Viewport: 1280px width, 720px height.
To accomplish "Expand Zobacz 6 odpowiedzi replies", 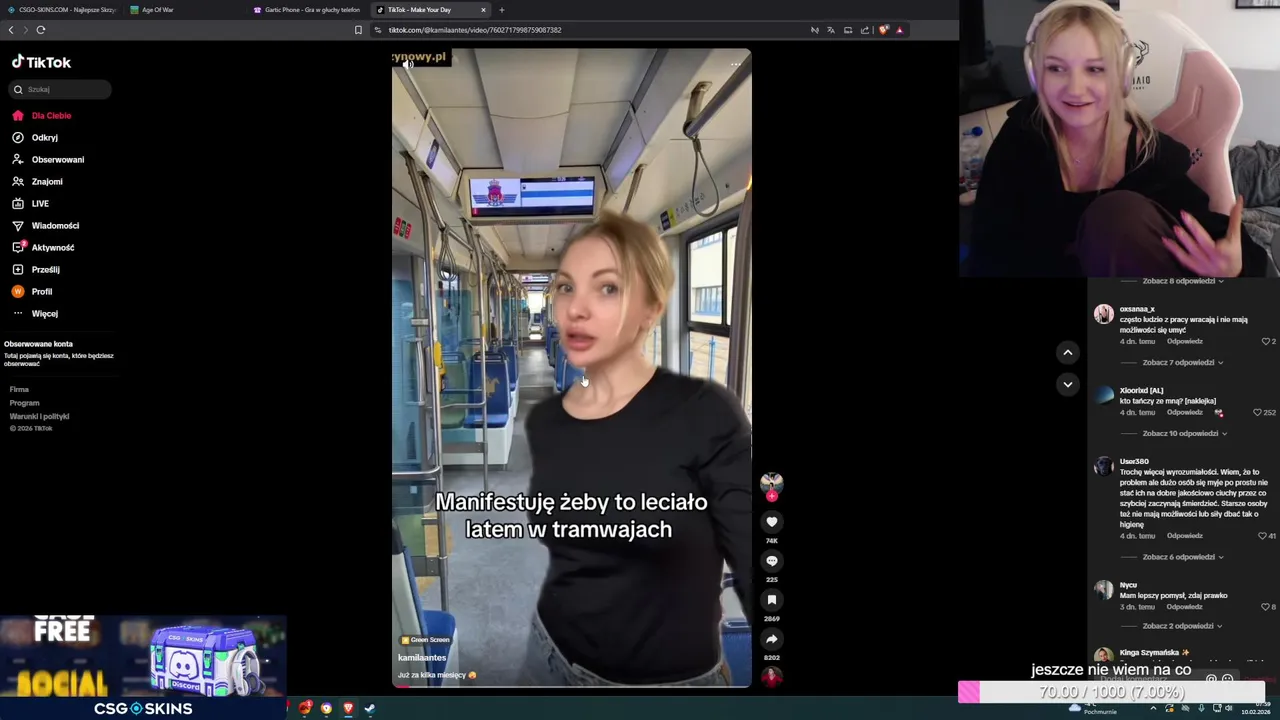I will click(x=1183, y=557).
